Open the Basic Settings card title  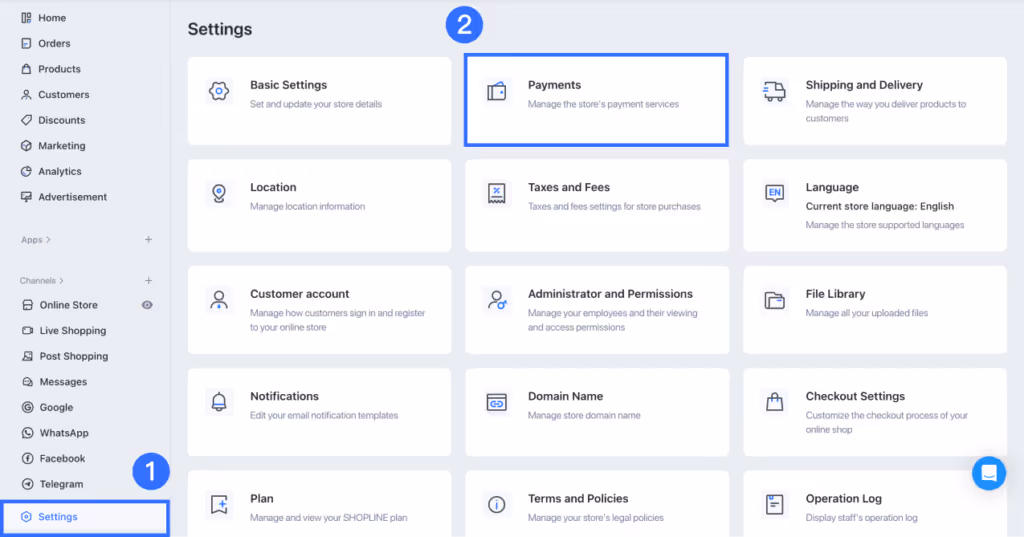click(x=289, y=85)
